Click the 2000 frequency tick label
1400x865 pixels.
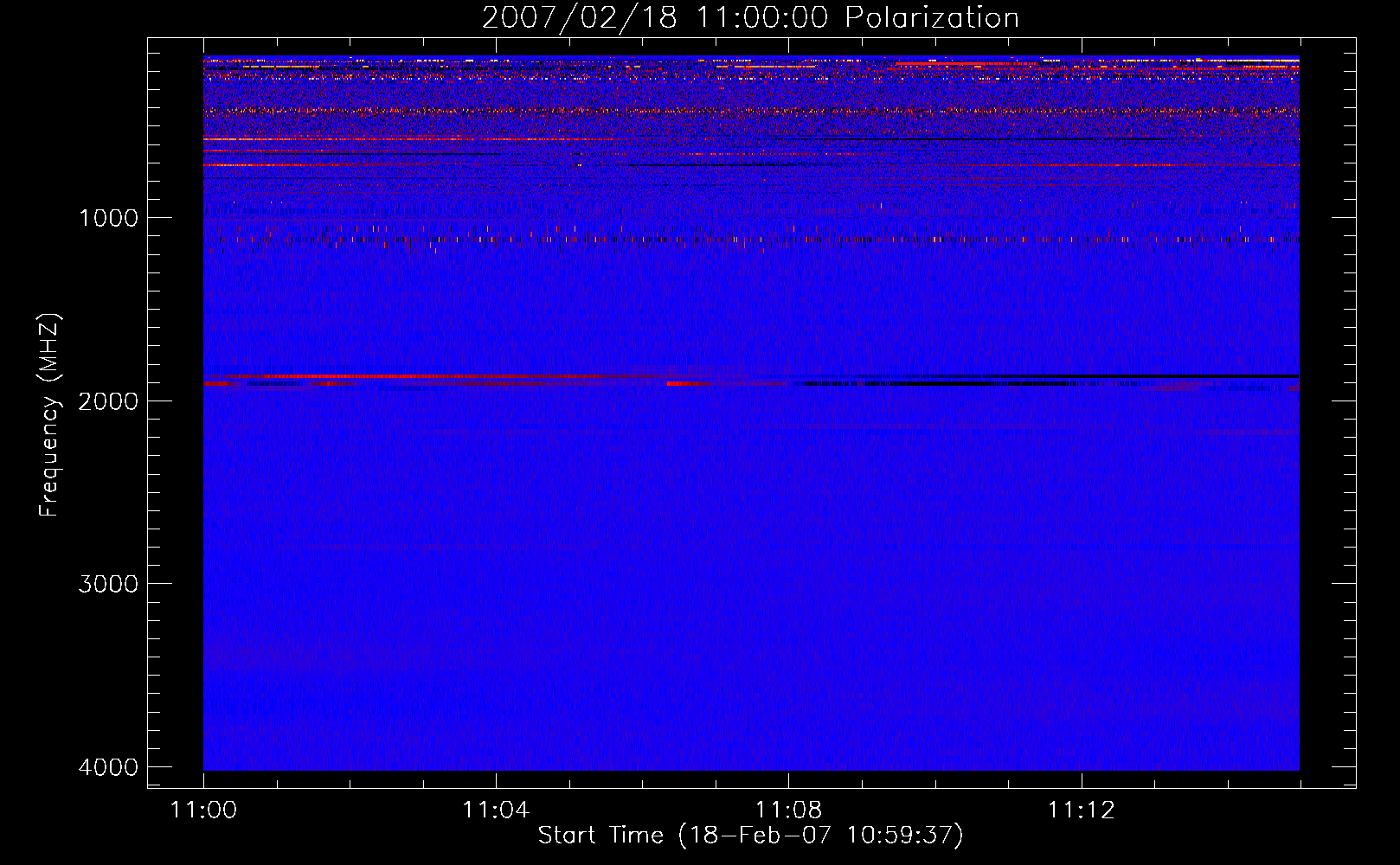pos(108,400)
